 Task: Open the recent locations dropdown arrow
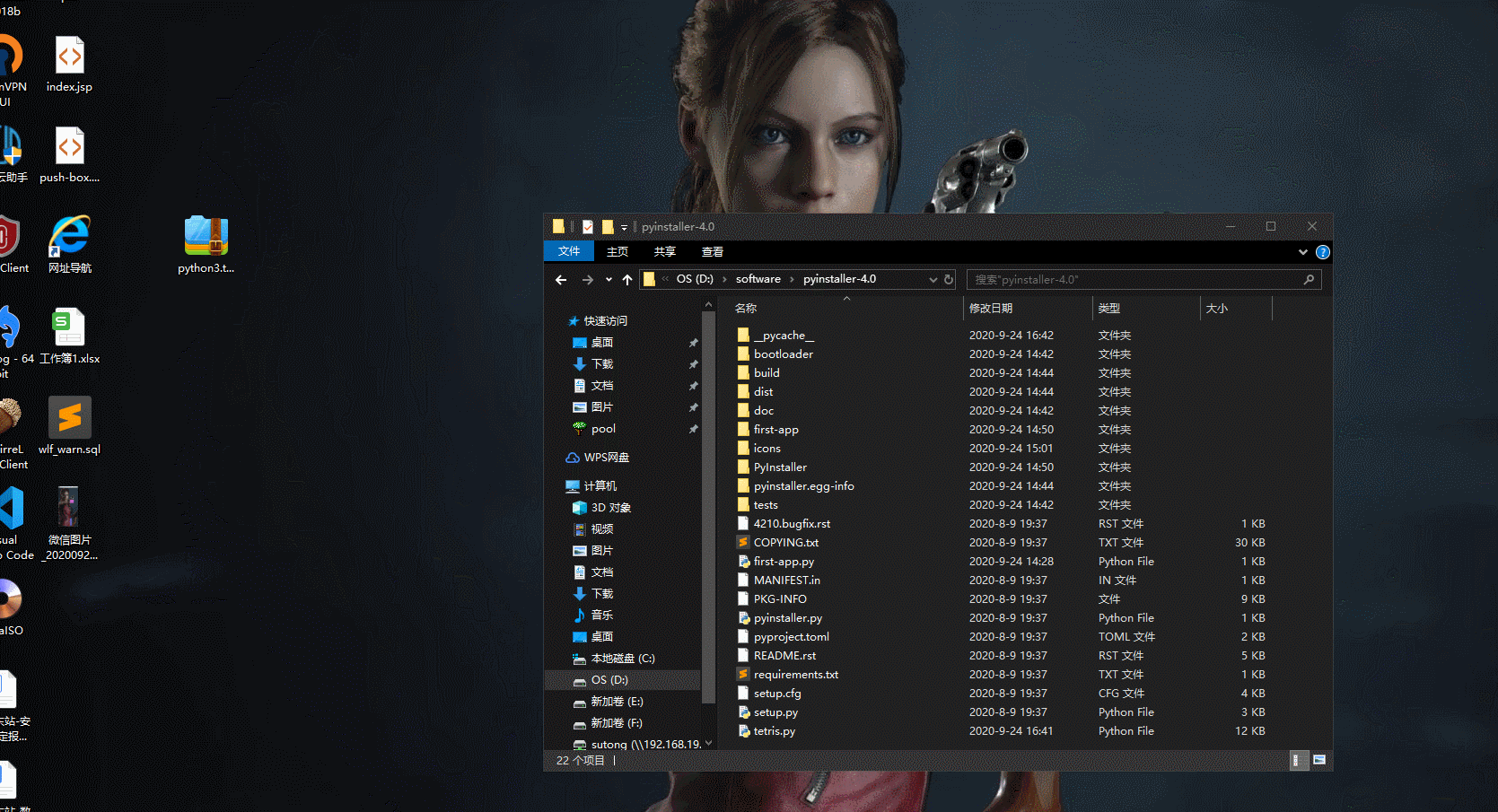pyautogui.click(x=609, y=280)
